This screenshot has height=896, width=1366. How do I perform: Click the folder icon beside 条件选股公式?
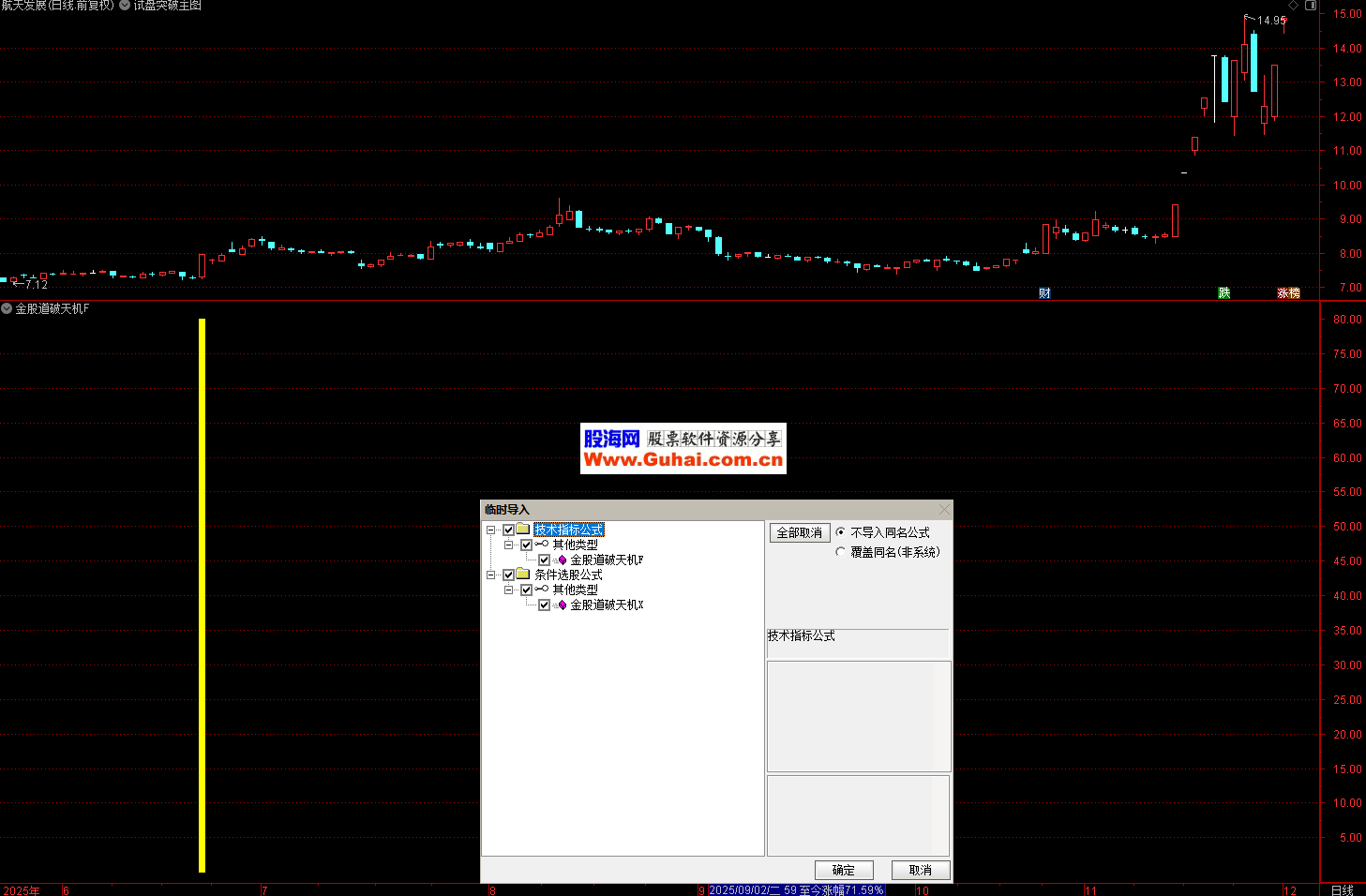[523, 575]
